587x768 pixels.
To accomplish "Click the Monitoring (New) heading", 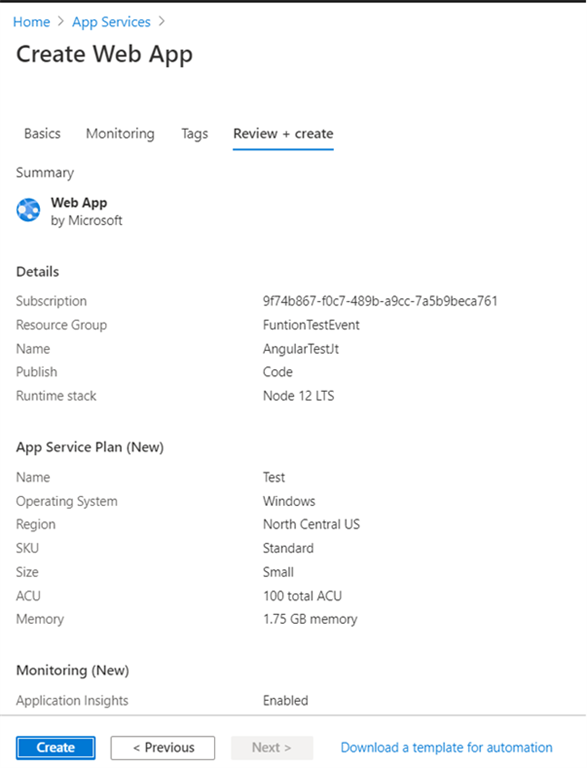I will point(73,670).
